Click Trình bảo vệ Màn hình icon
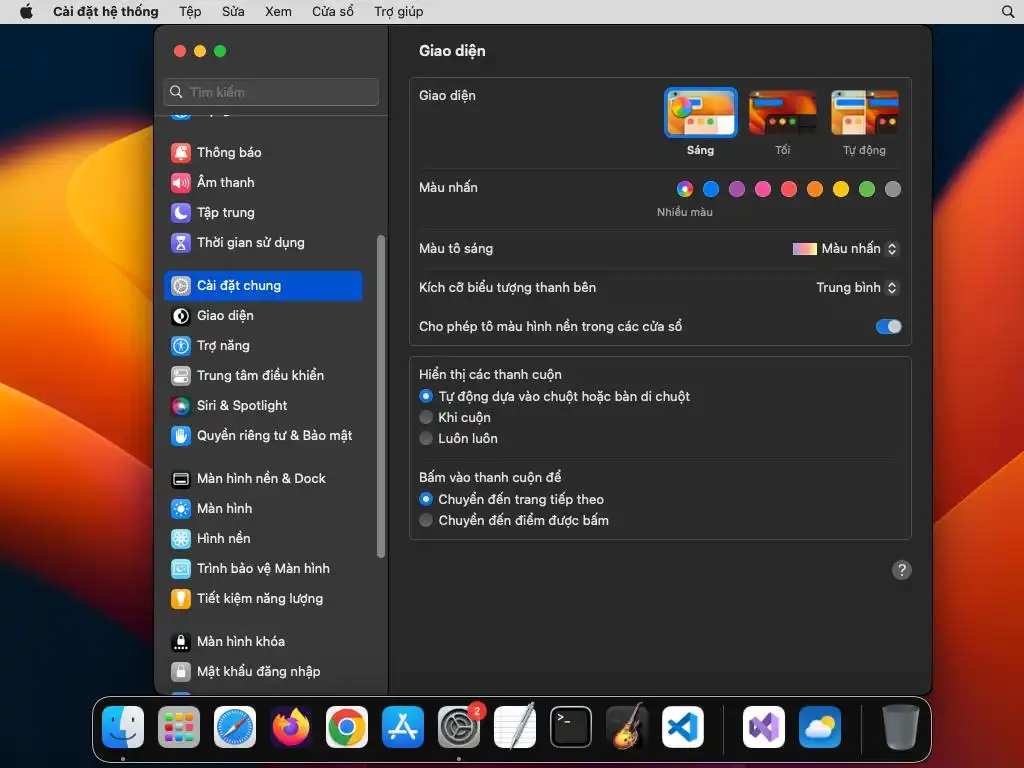The height and width of the screenshot is (768, 1024). [x=181, y=569]
